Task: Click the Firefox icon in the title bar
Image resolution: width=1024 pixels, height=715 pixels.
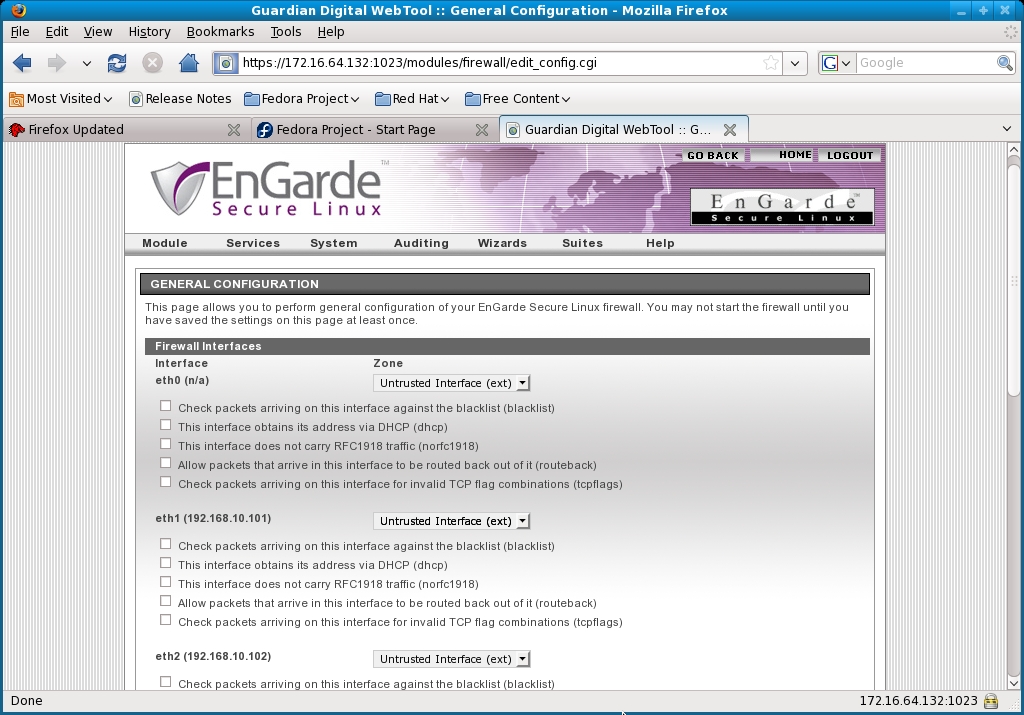Action: pyautogui.click(x=19, y=10)
